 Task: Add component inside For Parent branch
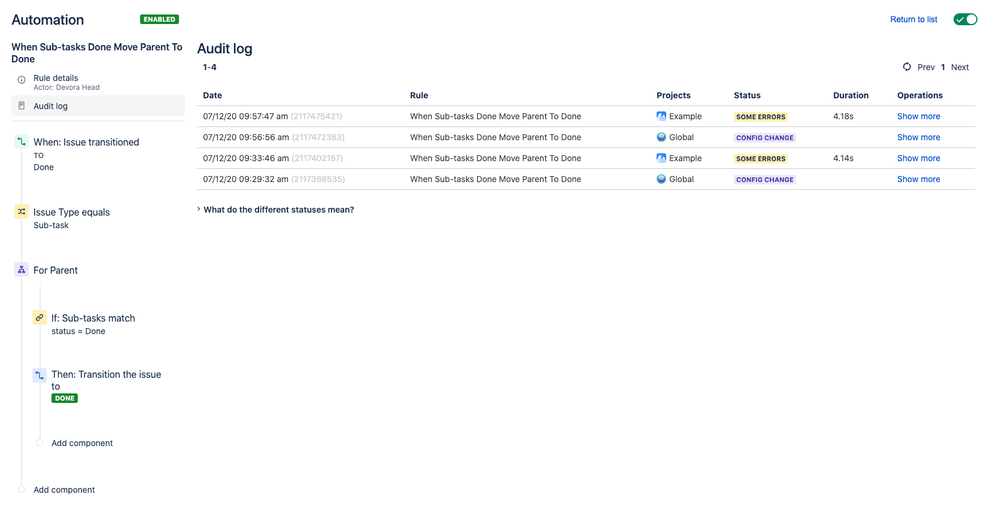tap(82, 443)
